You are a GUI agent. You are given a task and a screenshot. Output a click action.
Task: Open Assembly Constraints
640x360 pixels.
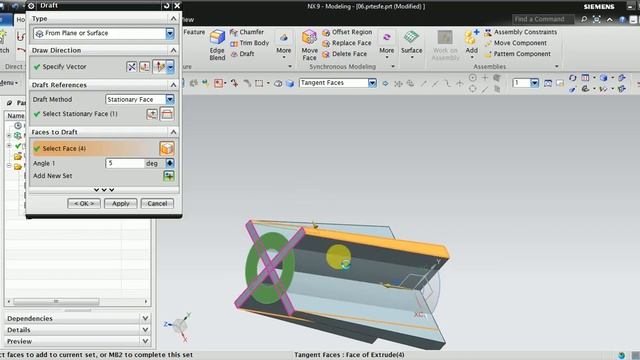coord(520,32)
